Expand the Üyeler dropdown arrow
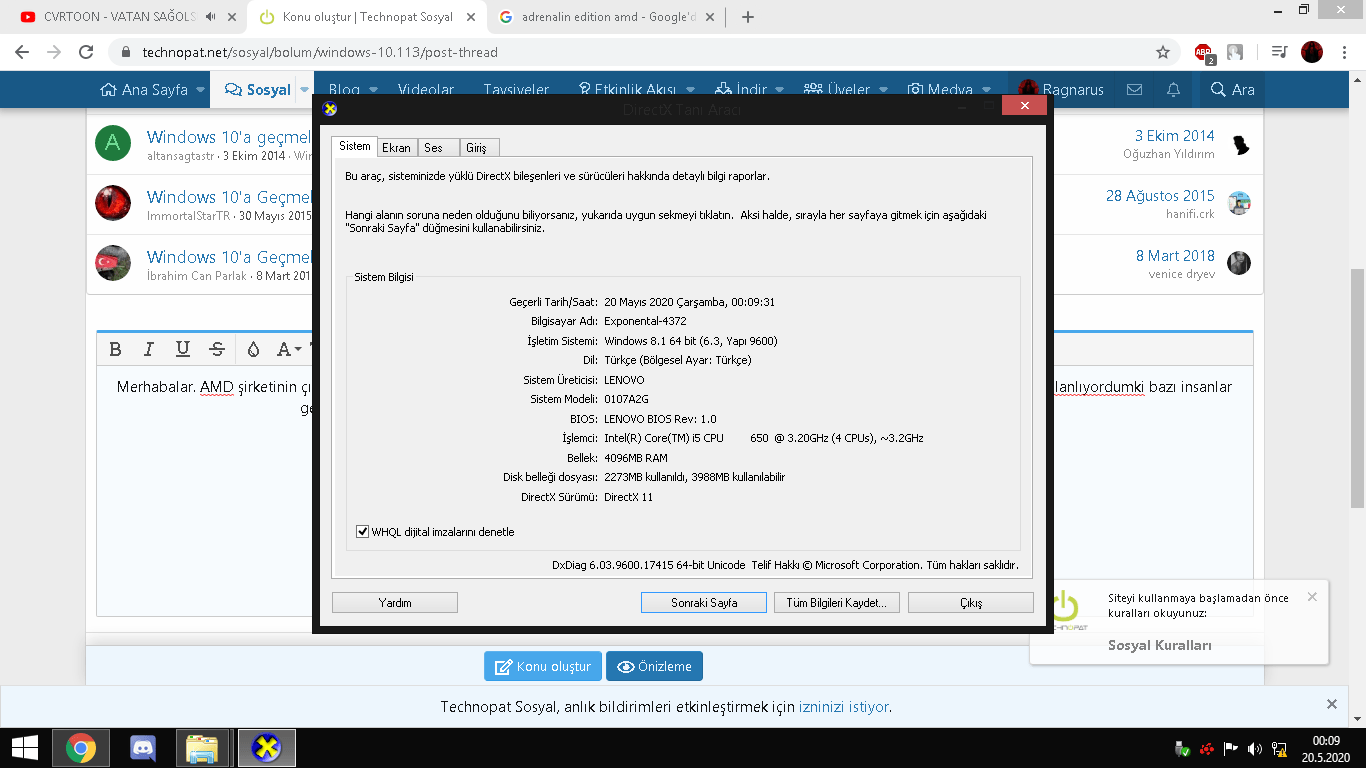Screen dimensions: 1366x768 (x=883, y=89)
